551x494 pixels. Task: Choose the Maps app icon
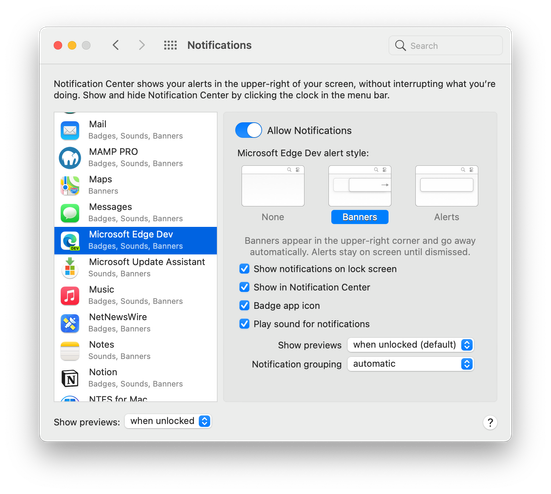coord(70,185)
